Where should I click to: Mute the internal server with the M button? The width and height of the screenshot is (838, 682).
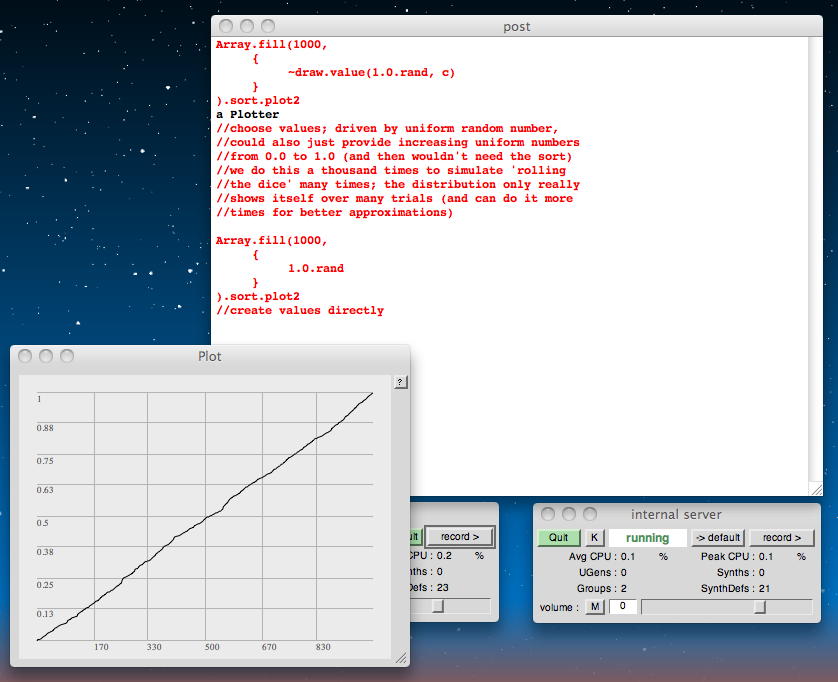[x=595, y=607]
